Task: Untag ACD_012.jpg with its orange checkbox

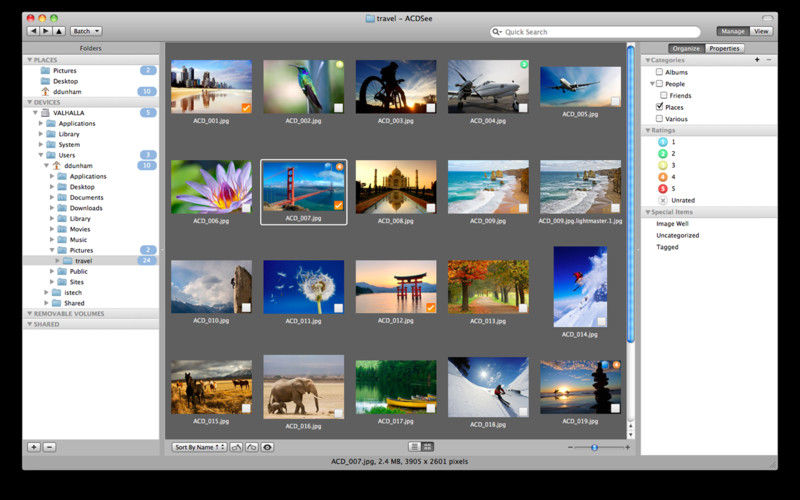Action: point(431,307)
